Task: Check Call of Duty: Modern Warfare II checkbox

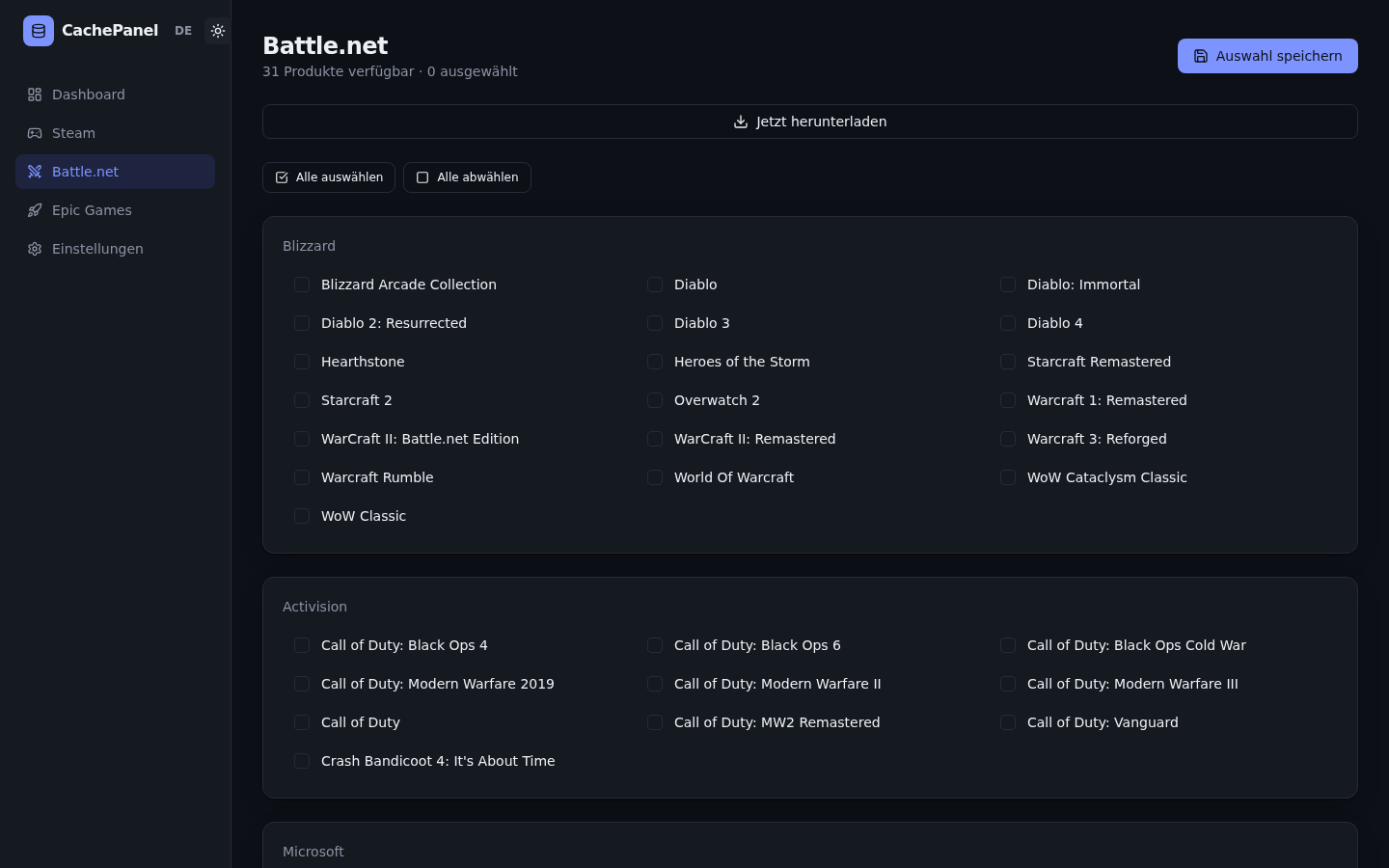Action: click(x=655, y=684)
